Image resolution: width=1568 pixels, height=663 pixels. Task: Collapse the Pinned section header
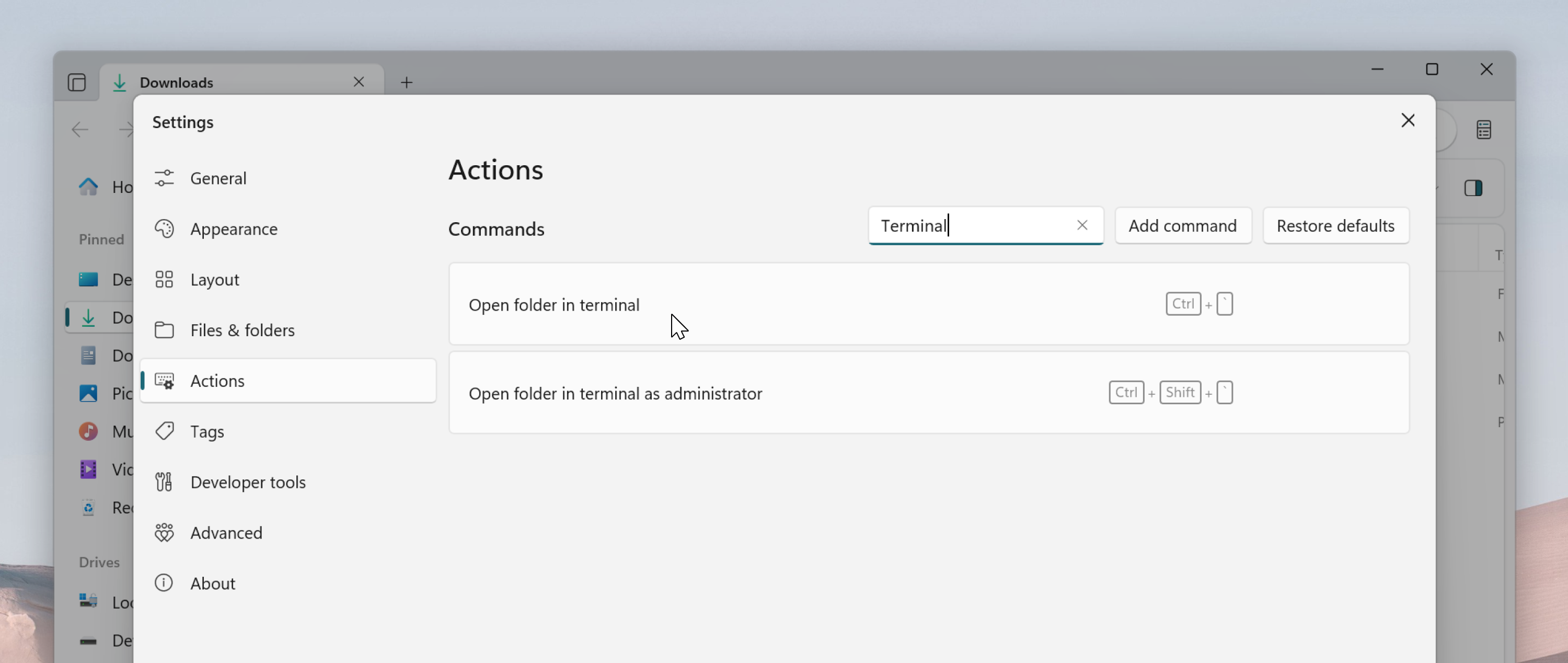(x=101, y=239)
